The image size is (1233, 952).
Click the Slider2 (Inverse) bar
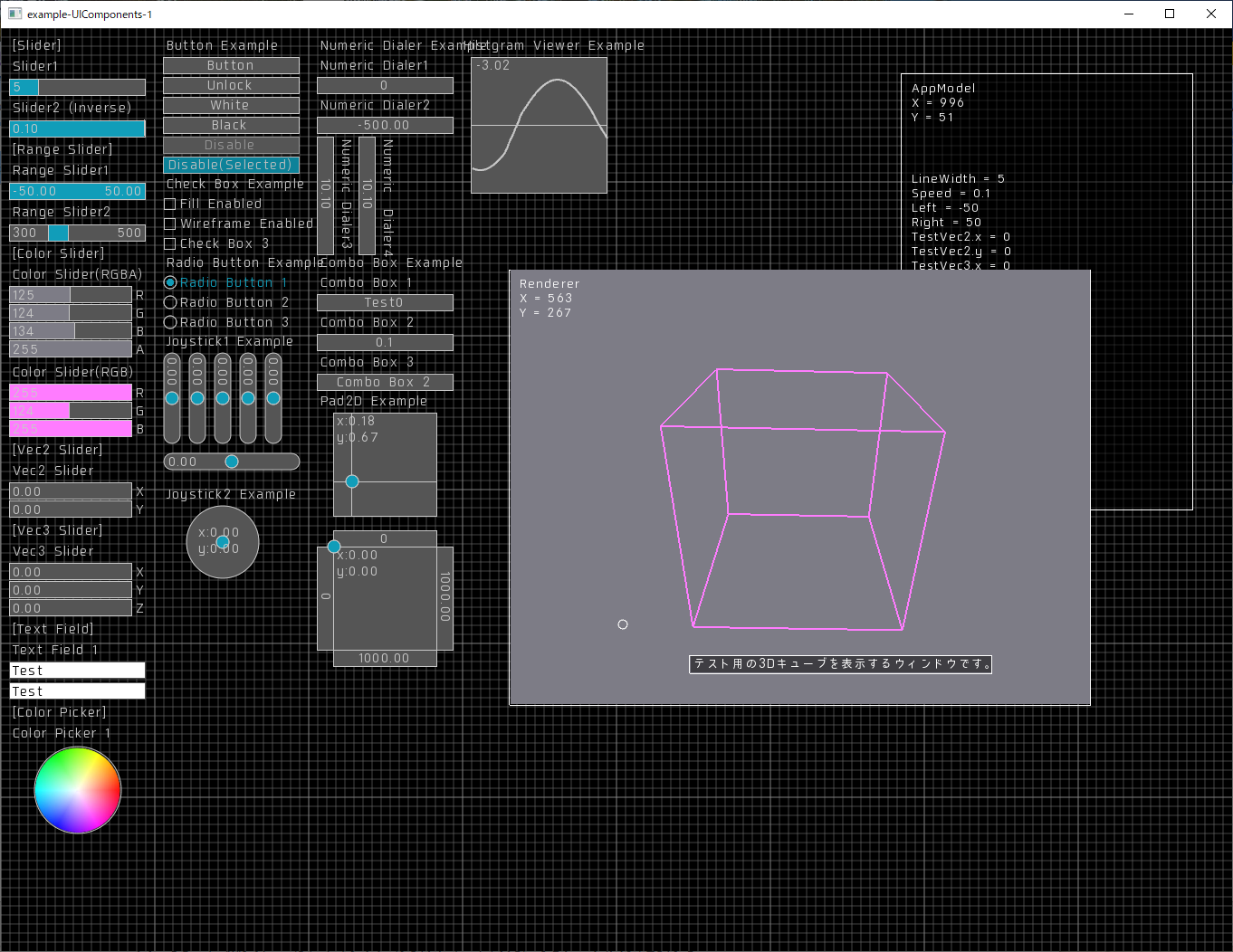tap(77, 129)
